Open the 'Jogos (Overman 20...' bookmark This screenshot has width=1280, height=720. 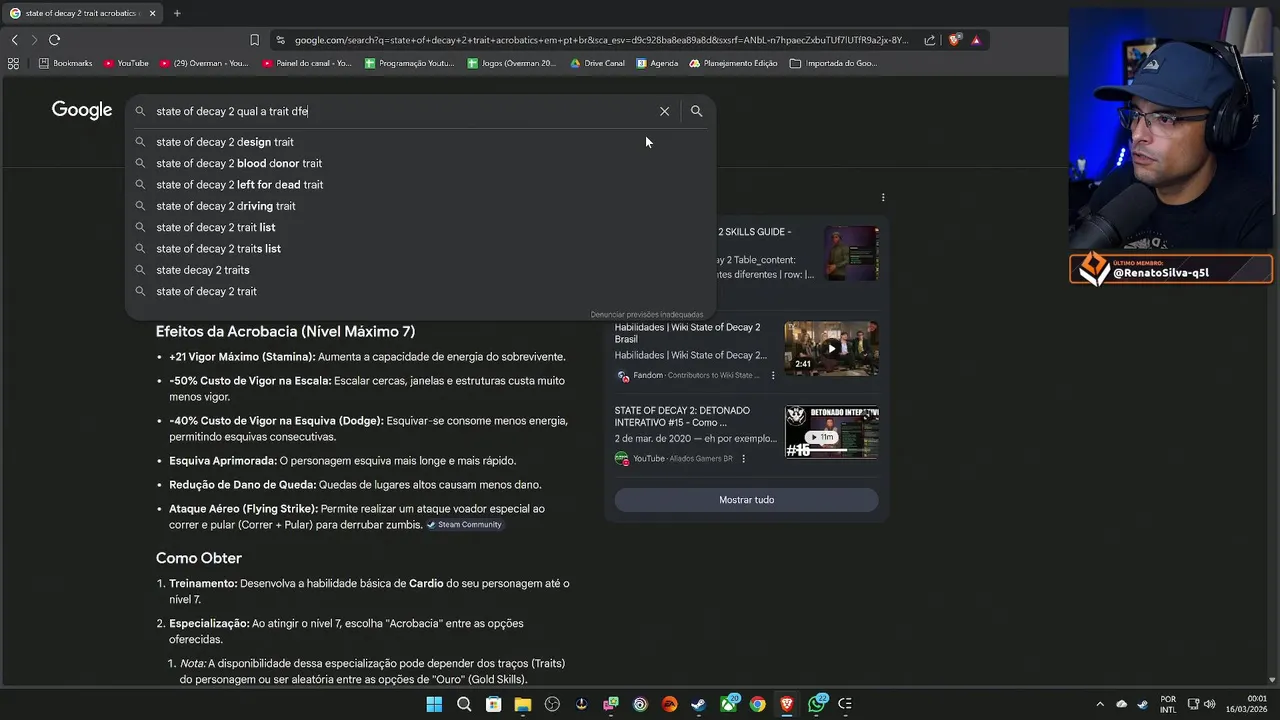click(511, 63)
